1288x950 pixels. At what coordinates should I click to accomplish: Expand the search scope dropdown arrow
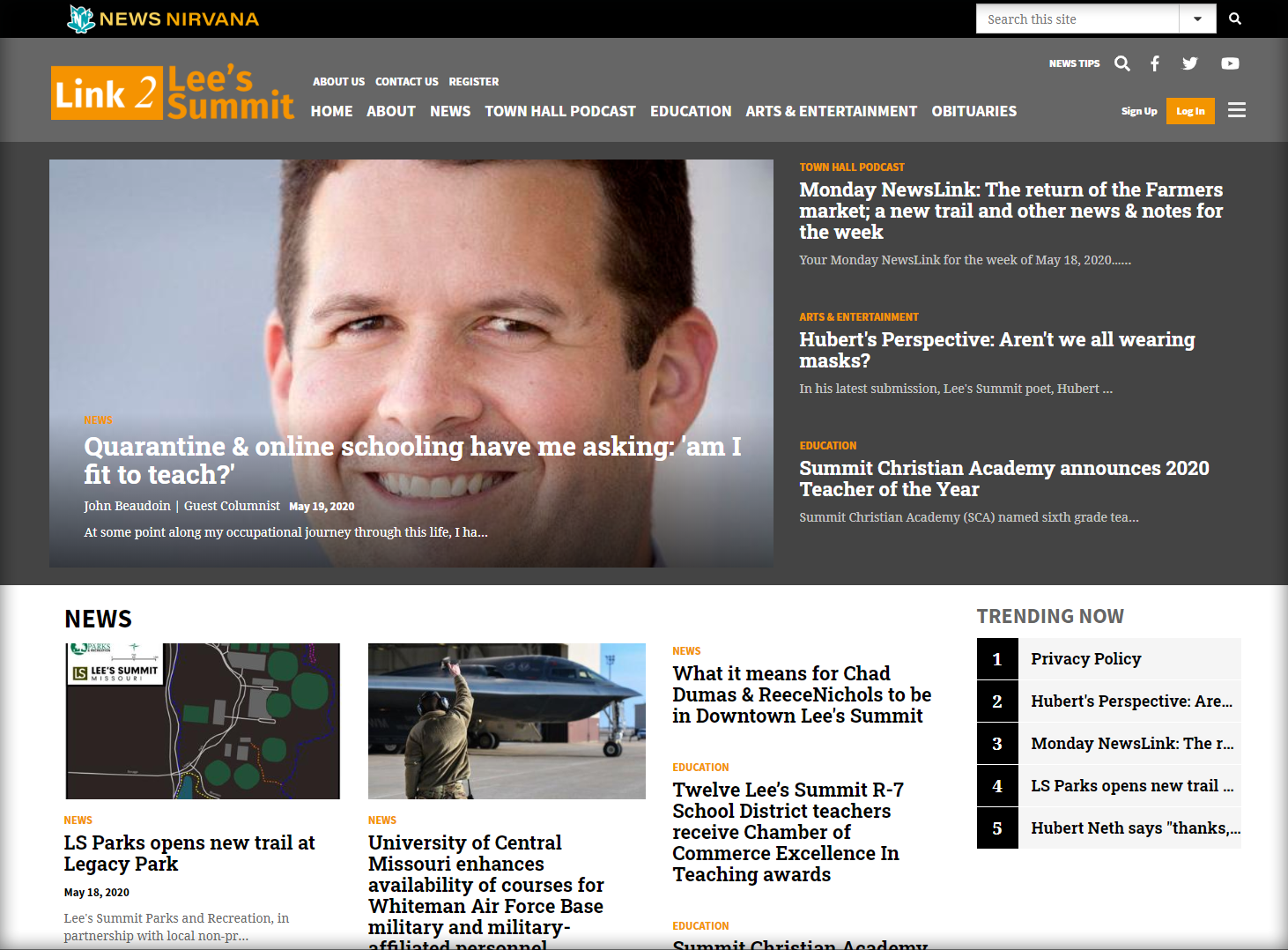click(1197, 19)
